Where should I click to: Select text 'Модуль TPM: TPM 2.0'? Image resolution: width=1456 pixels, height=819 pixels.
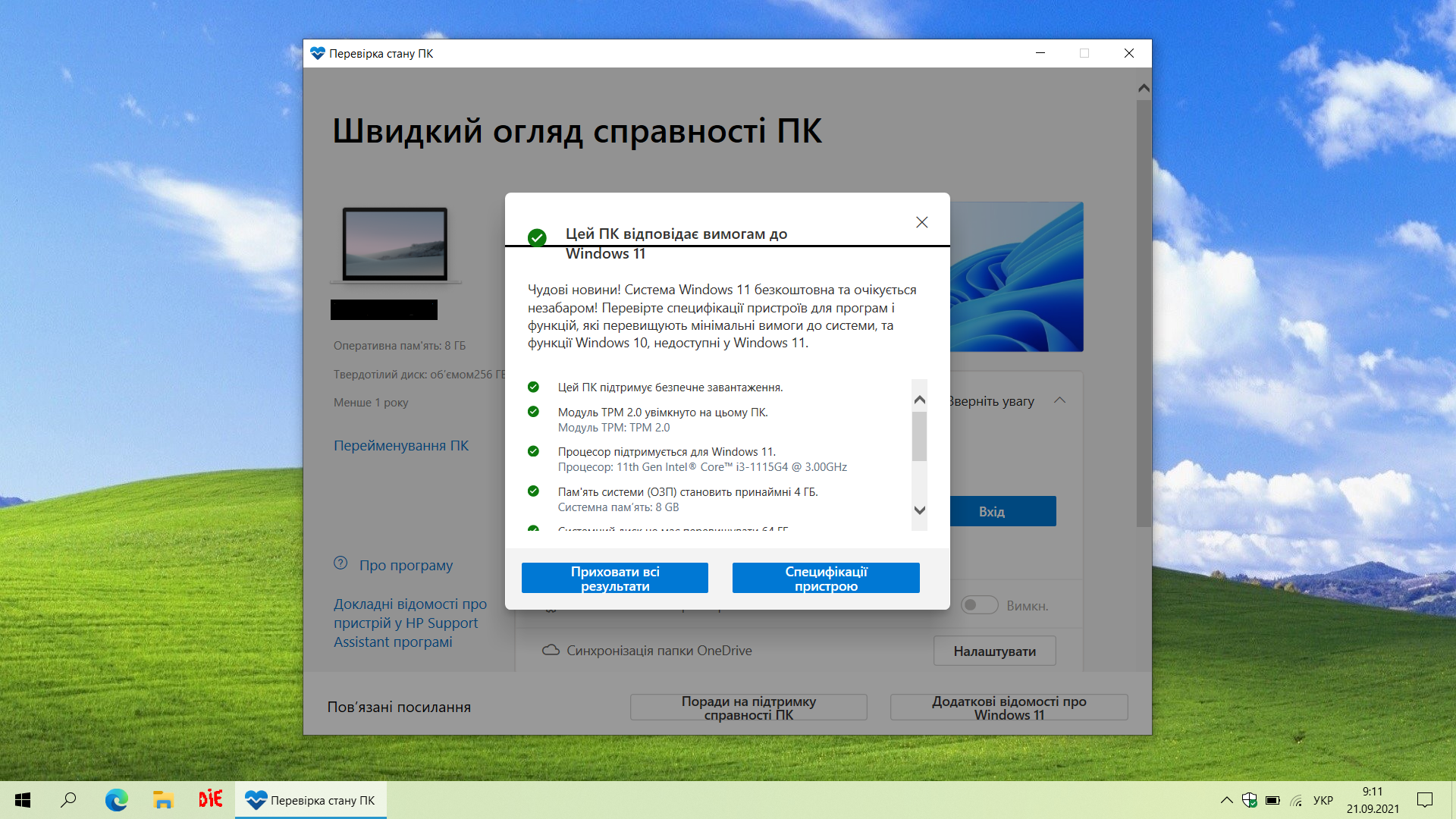pos(613,428)
